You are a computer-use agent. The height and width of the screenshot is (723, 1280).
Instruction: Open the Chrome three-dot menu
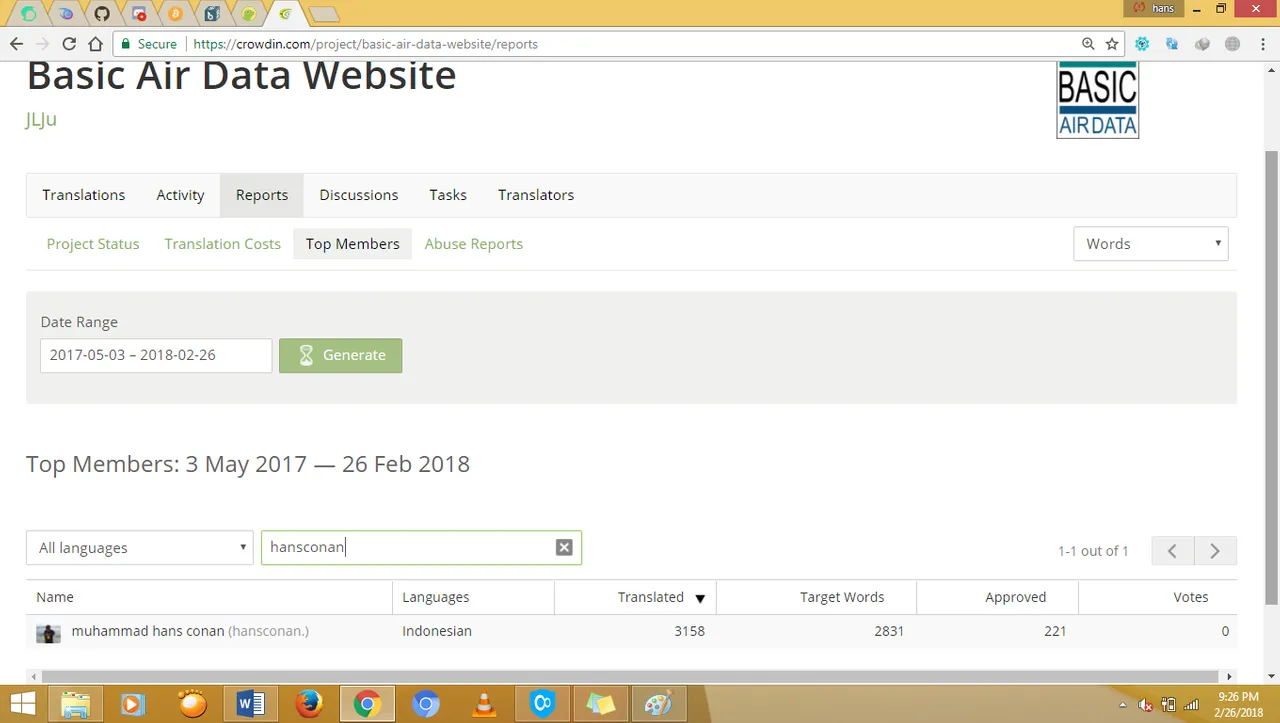[x=1262, y=44]
